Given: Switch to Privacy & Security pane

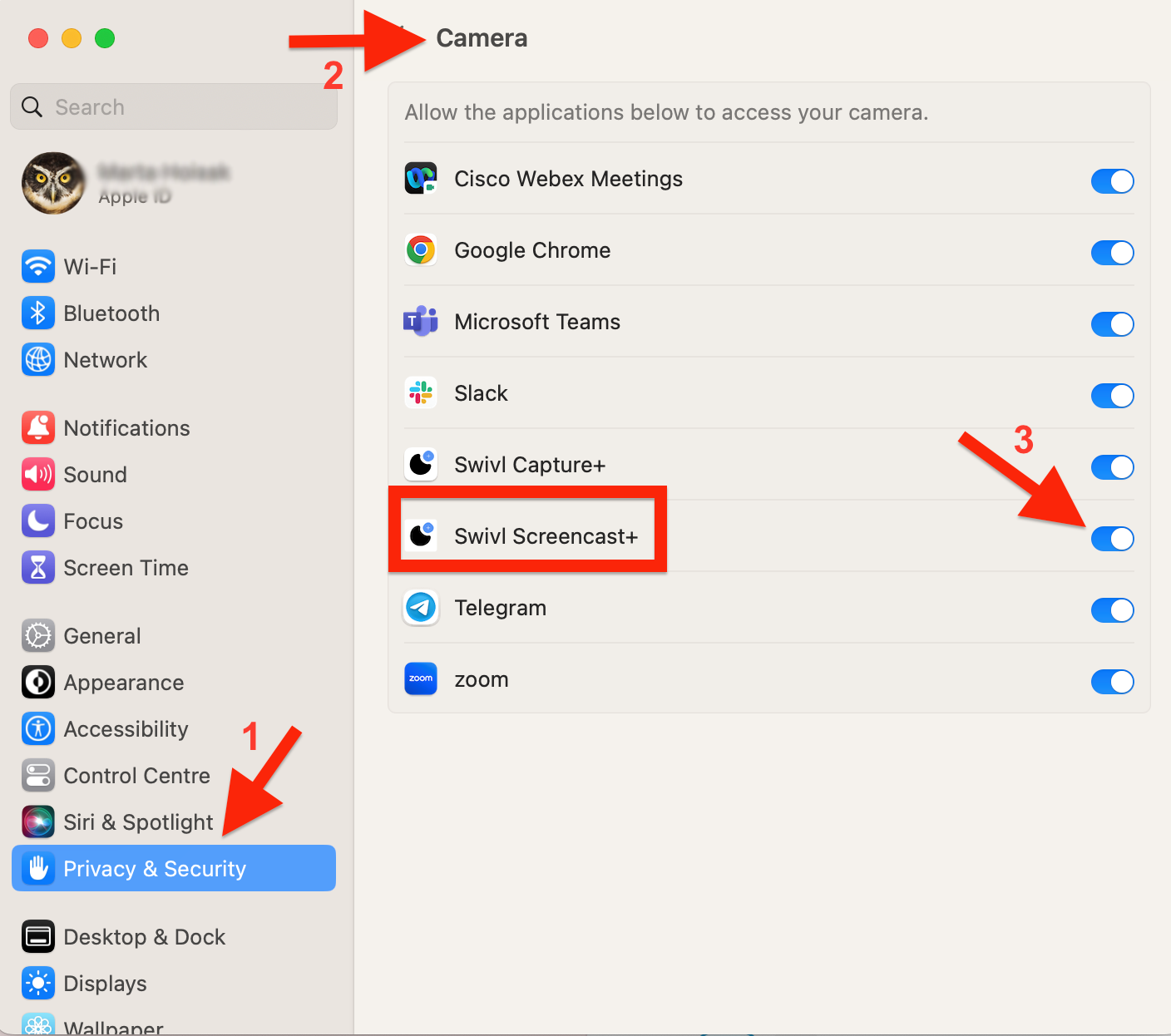Looking at the screenshot, I should 174,869.
